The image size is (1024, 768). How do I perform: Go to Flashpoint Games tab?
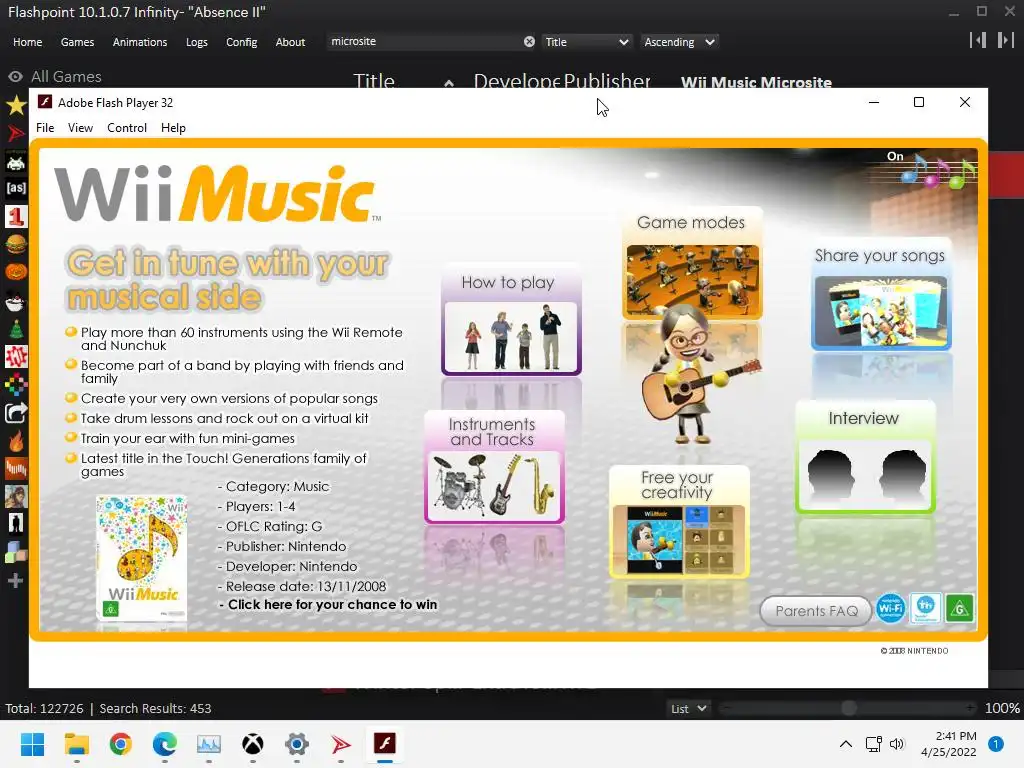77,42
